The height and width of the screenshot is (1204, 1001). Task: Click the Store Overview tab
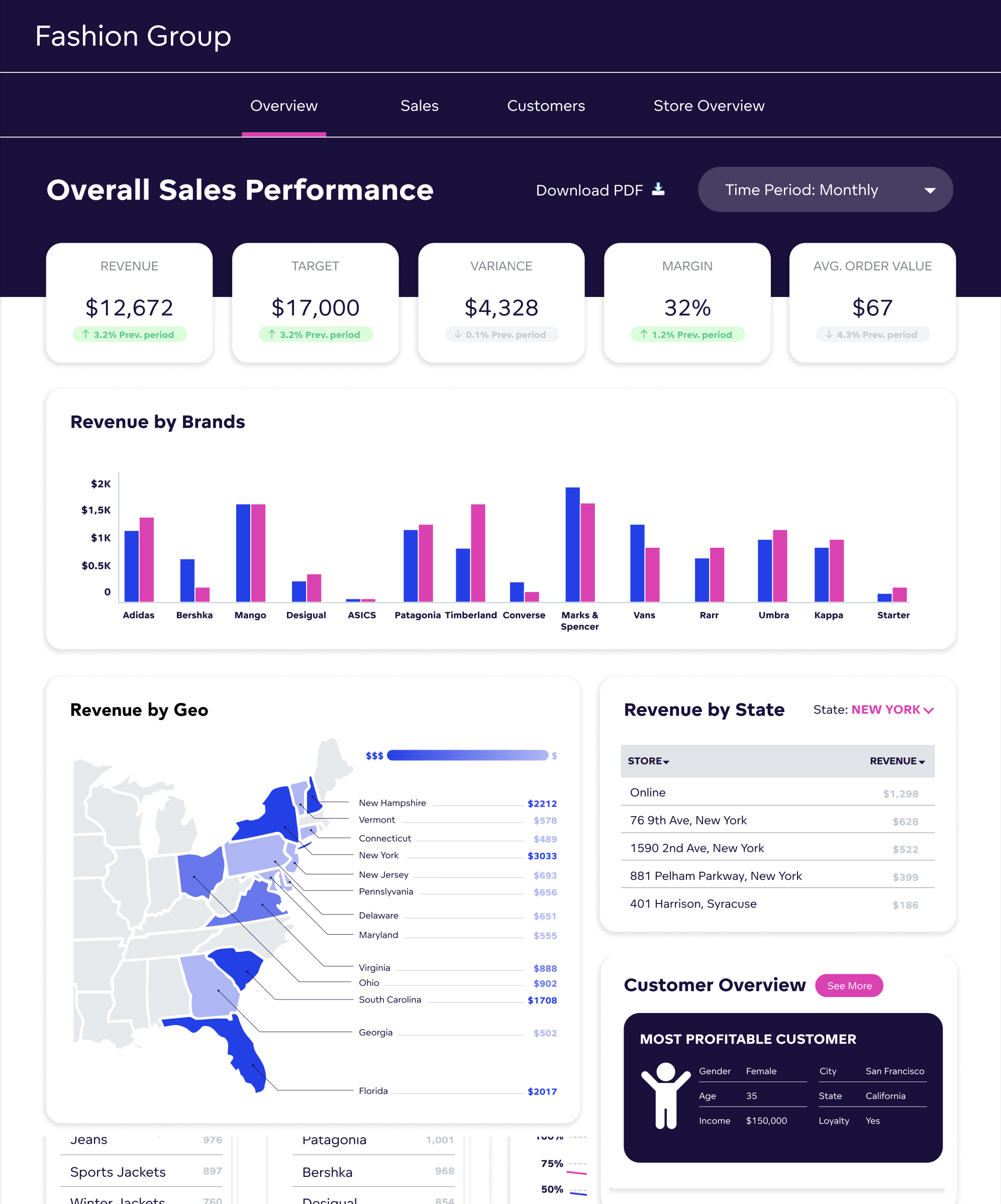tap(708, 105)
